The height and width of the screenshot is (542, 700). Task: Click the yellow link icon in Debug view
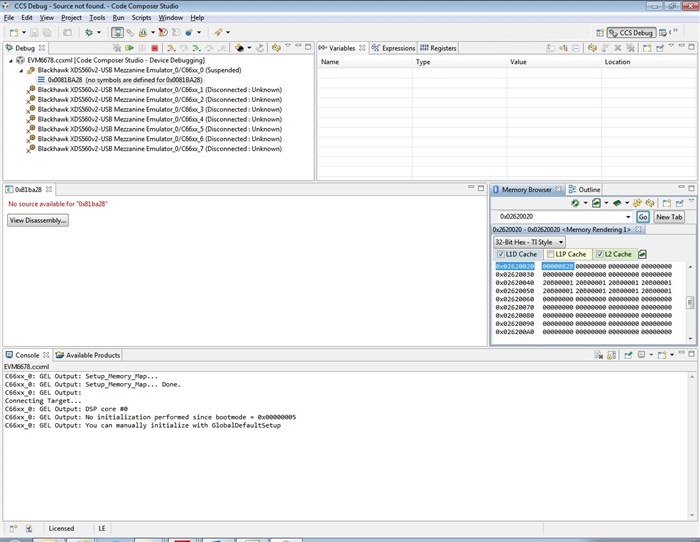point(276,48)
